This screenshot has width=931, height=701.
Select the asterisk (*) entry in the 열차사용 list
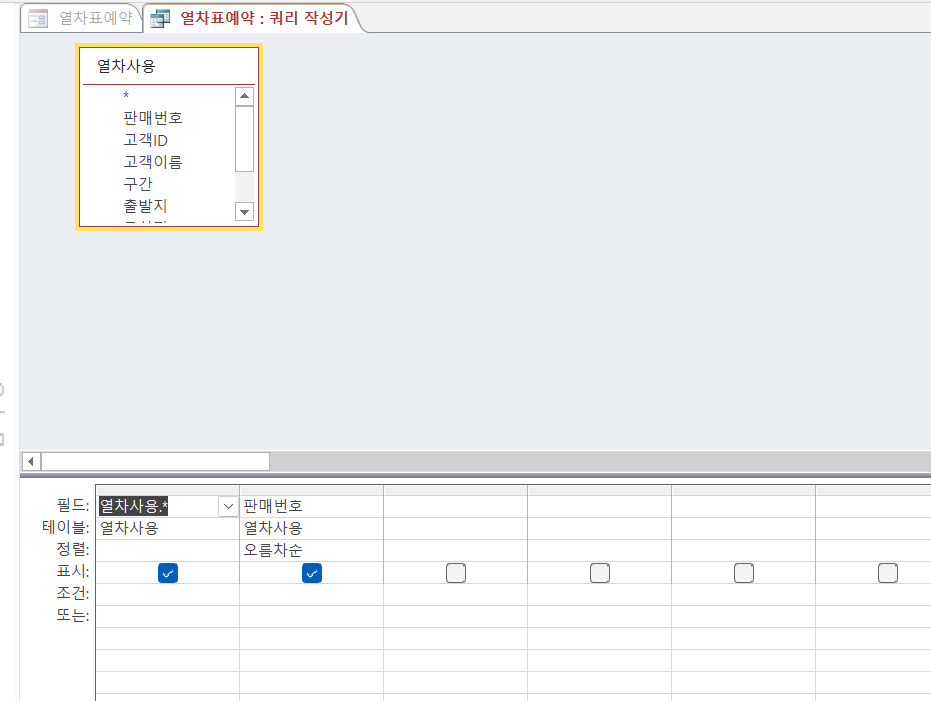point(127,96)
